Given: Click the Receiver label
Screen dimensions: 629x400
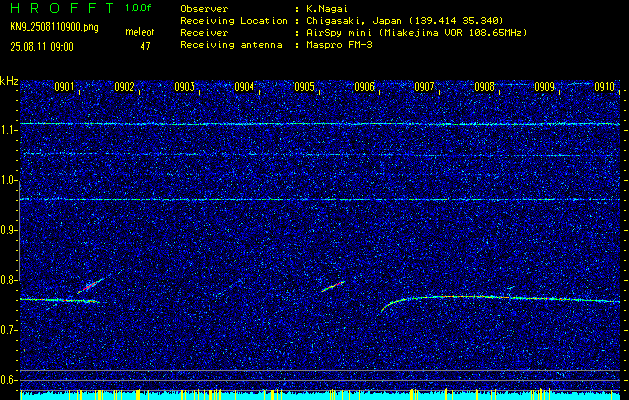Looking at the screenshot, I should [x=204, y=32].
